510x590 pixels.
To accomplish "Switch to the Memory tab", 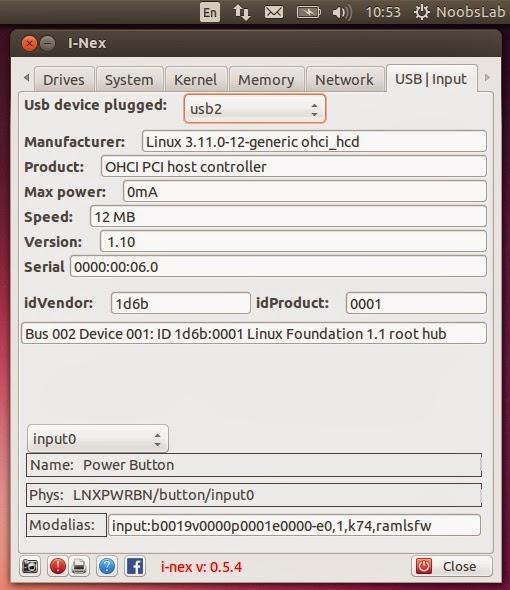I will pyautogui.click(x=266, y=79).
